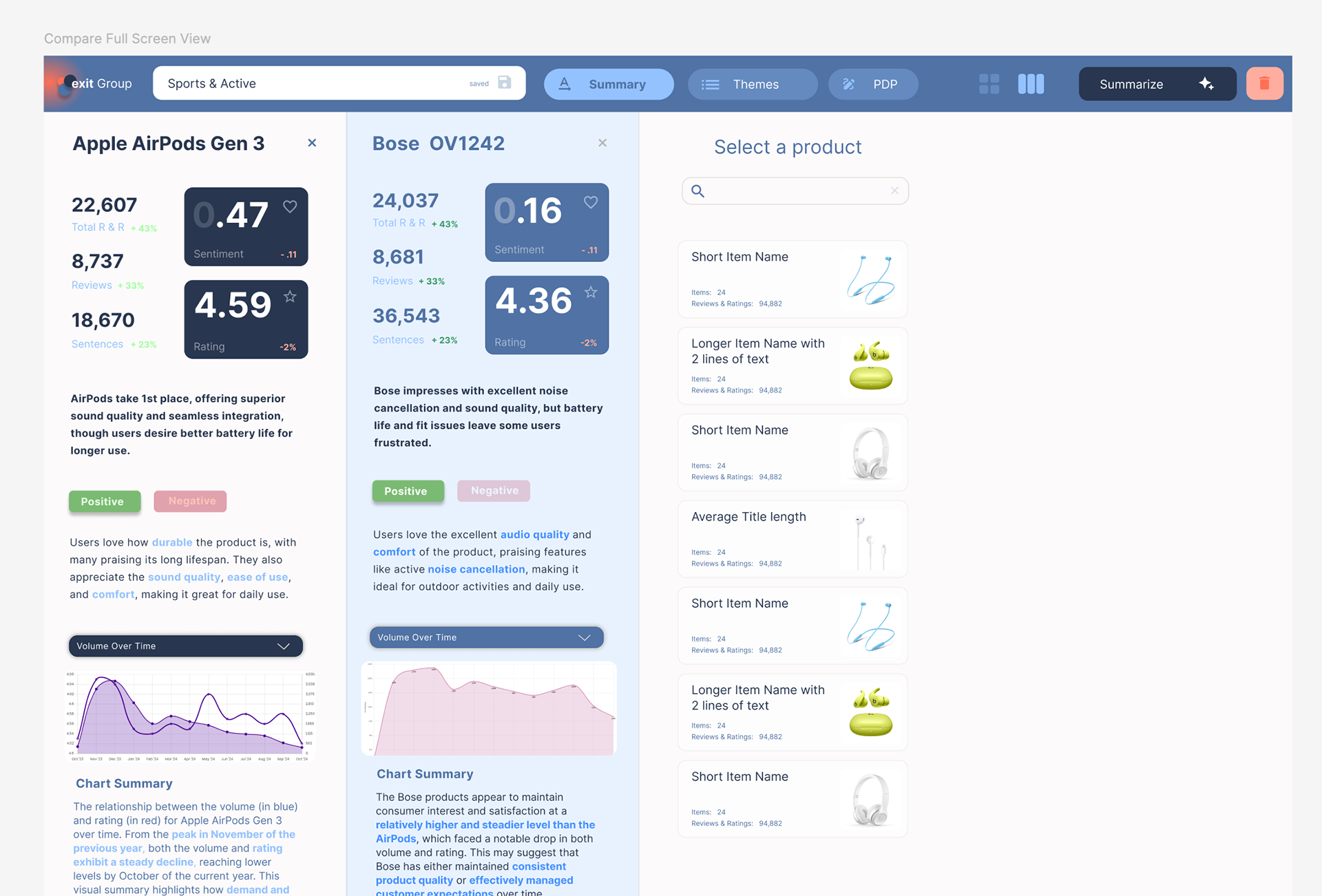Click chevron on AirPods Volume Over Time

[x=284, y=646]
